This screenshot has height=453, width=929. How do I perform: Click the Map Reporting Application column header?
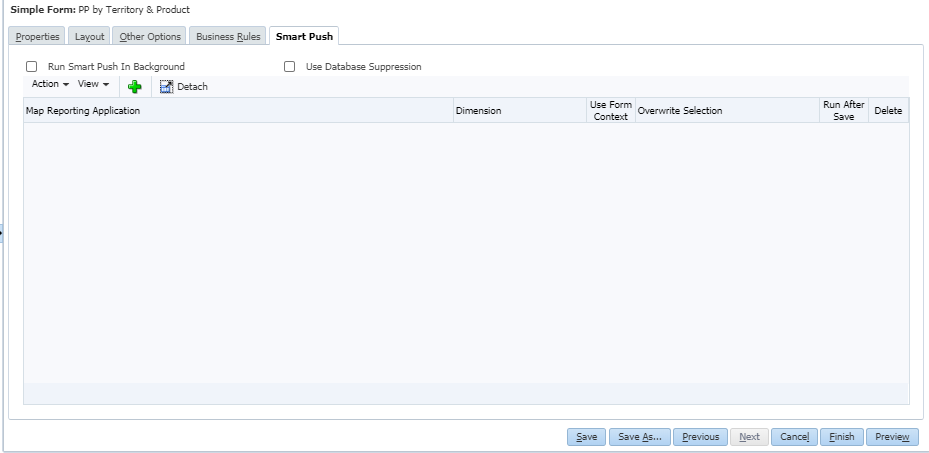[x=83, y=111]
